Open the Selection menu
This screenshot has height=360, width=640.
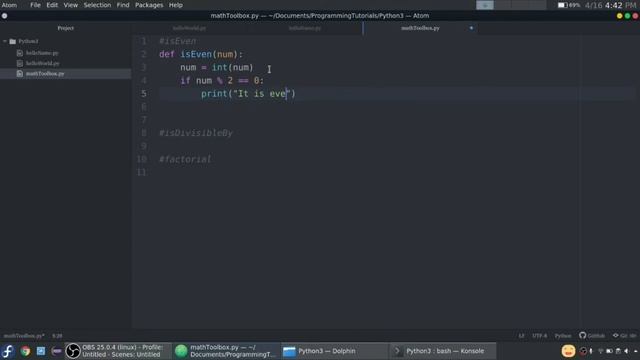coord(97,5)
